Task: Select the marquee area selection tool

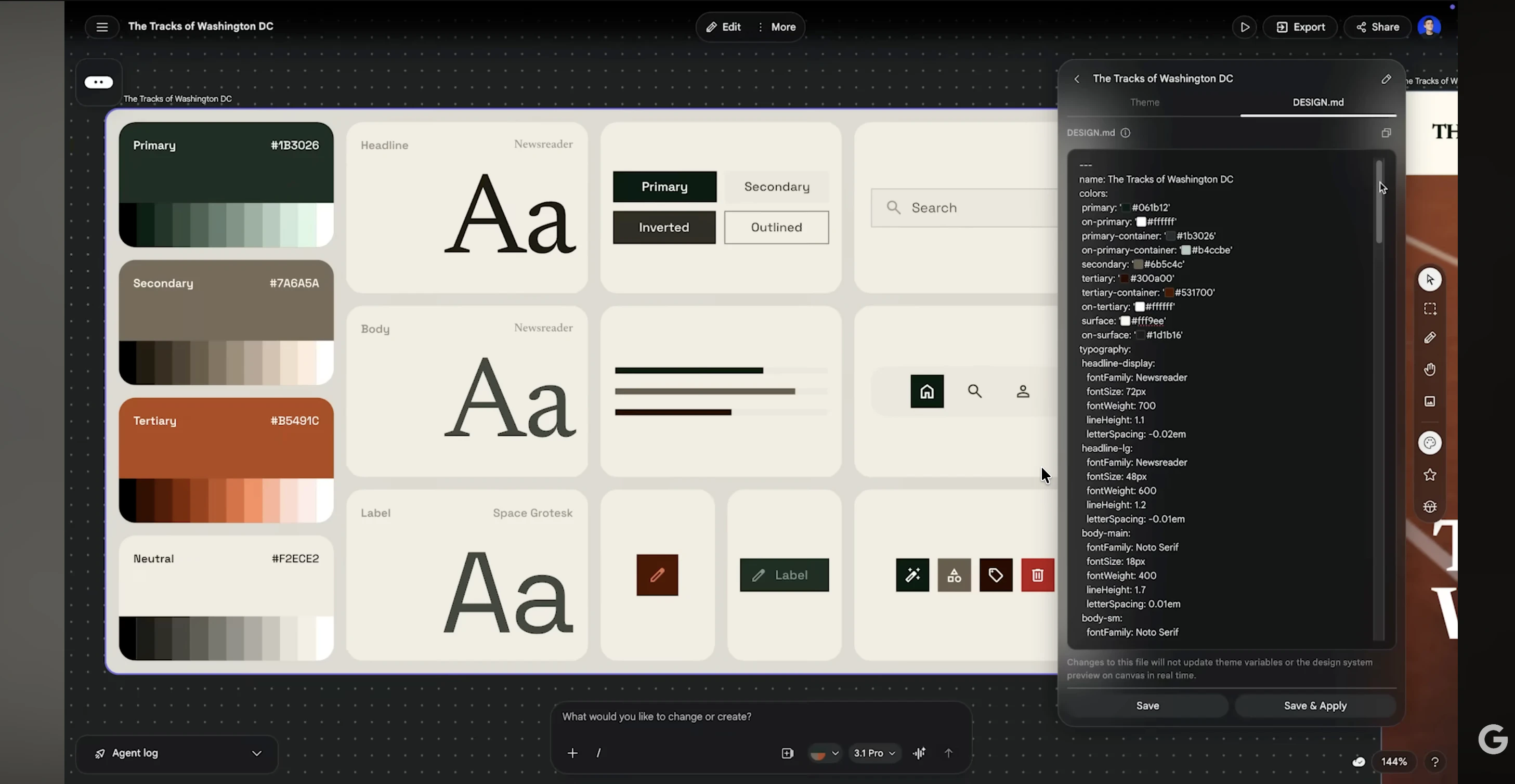Action: click(1430, 309)
